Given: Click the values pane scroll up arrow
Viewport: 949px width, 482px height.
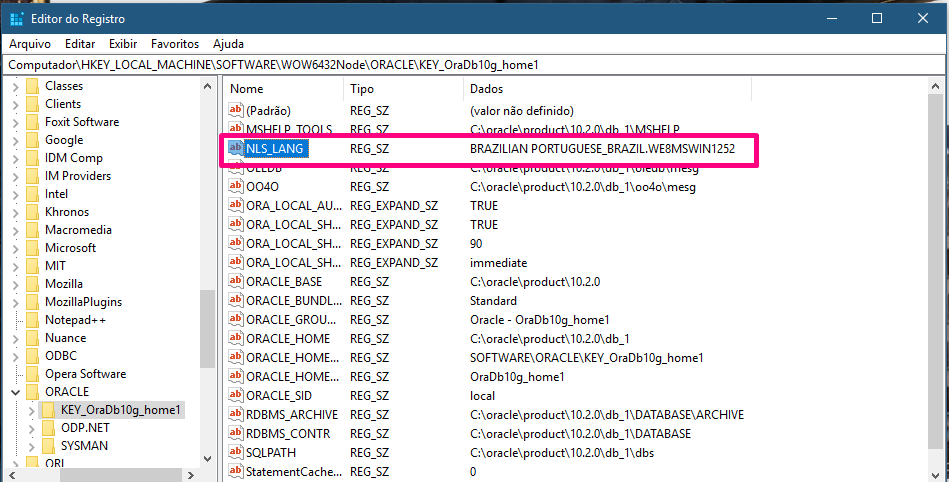Looking at the screenshot, I should (936, 87).
